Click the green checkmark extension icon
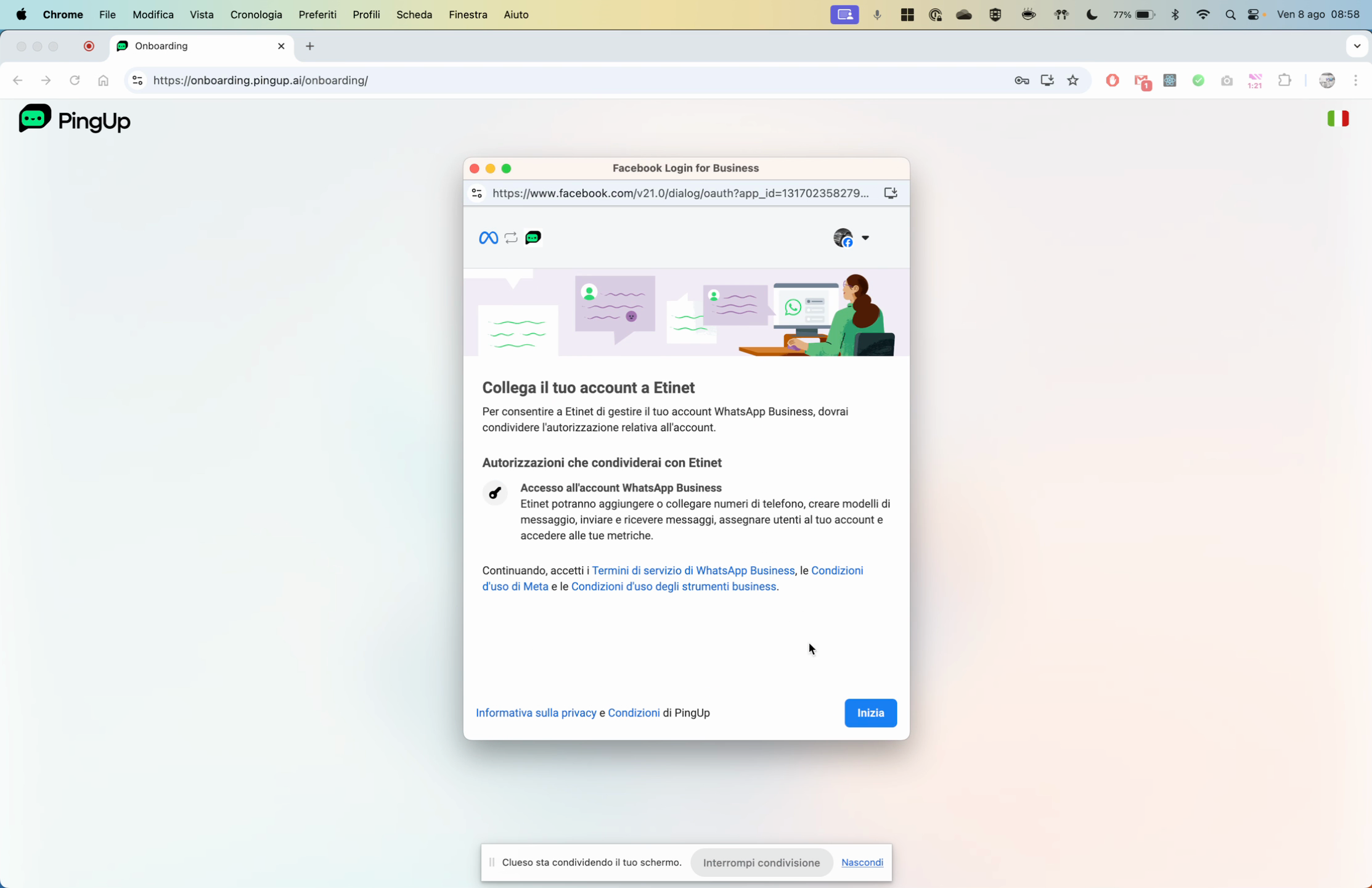The height and width of the screenshot is (888, 1372). click(x=1198, y=80)
